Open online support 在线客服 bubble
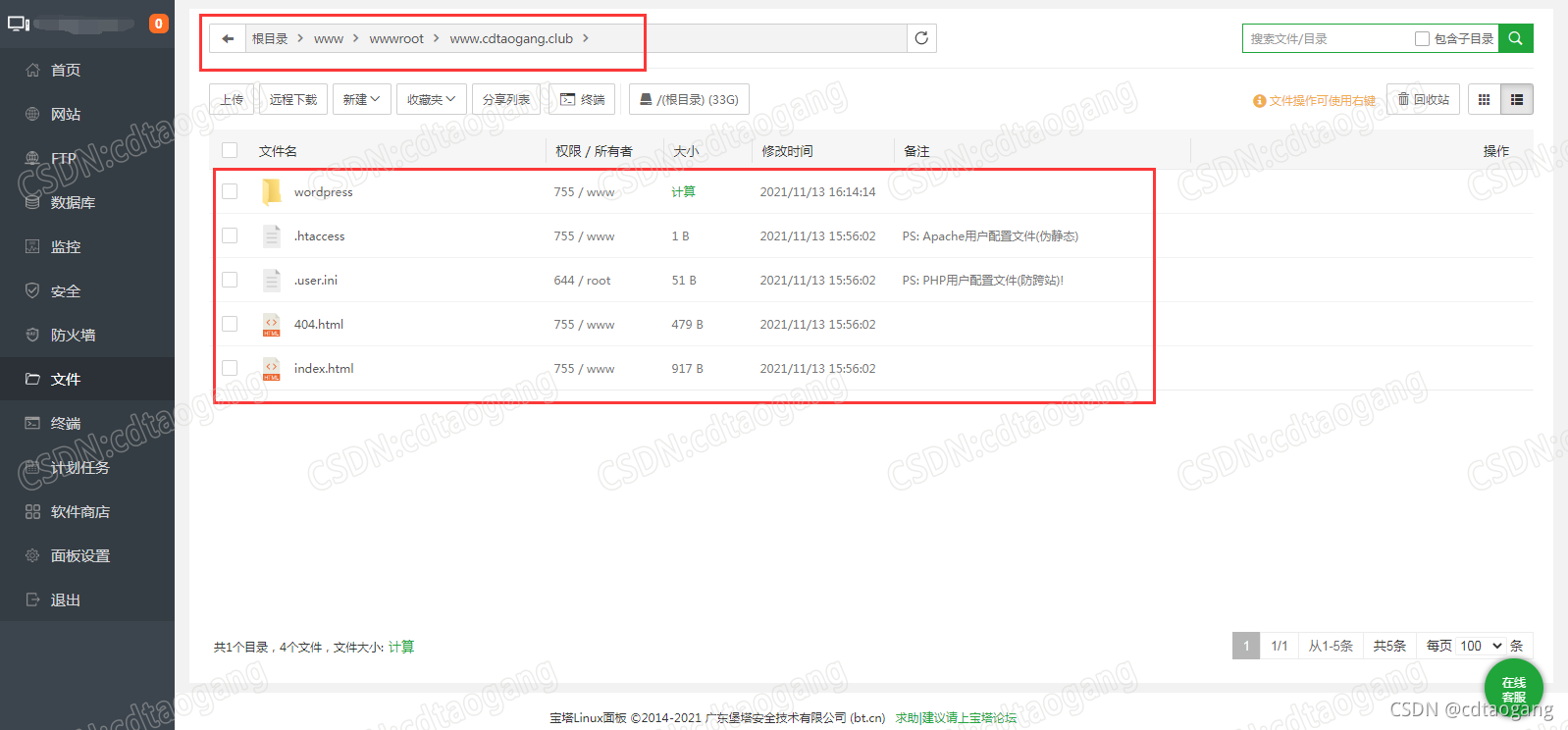The height and width of the screenshot is (730, 1568). (1514, 689)
